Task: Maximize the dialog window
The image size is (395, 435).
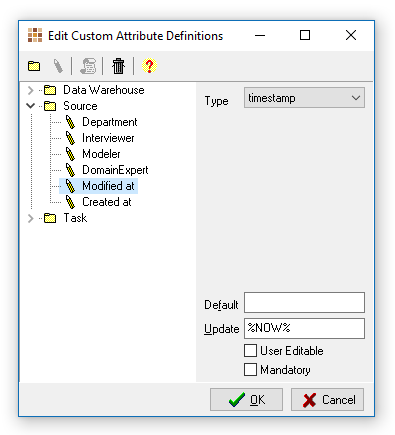Action: point(305,35)
